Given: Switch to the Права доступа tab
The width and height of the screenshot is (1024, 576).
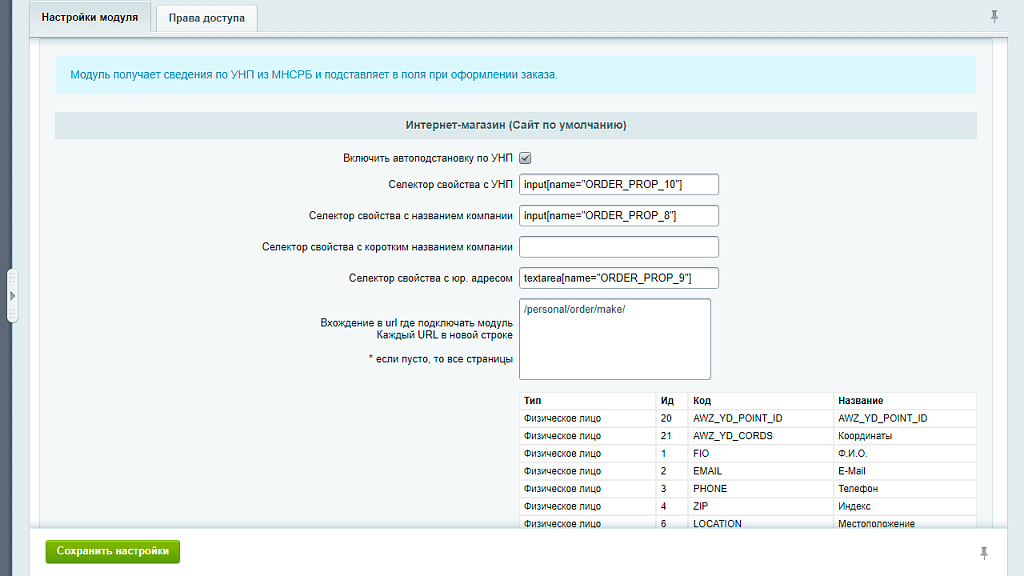Looking at the screenshot, I should (x=207, y=18).
